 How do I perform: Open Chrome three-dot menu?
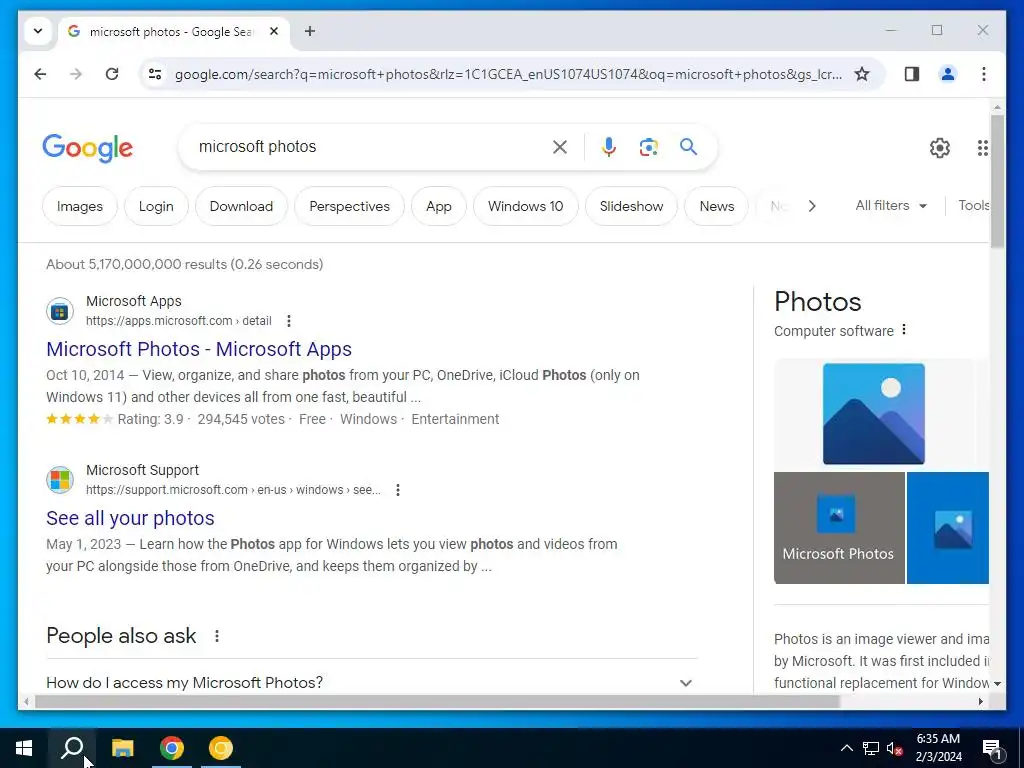point(984,74)
